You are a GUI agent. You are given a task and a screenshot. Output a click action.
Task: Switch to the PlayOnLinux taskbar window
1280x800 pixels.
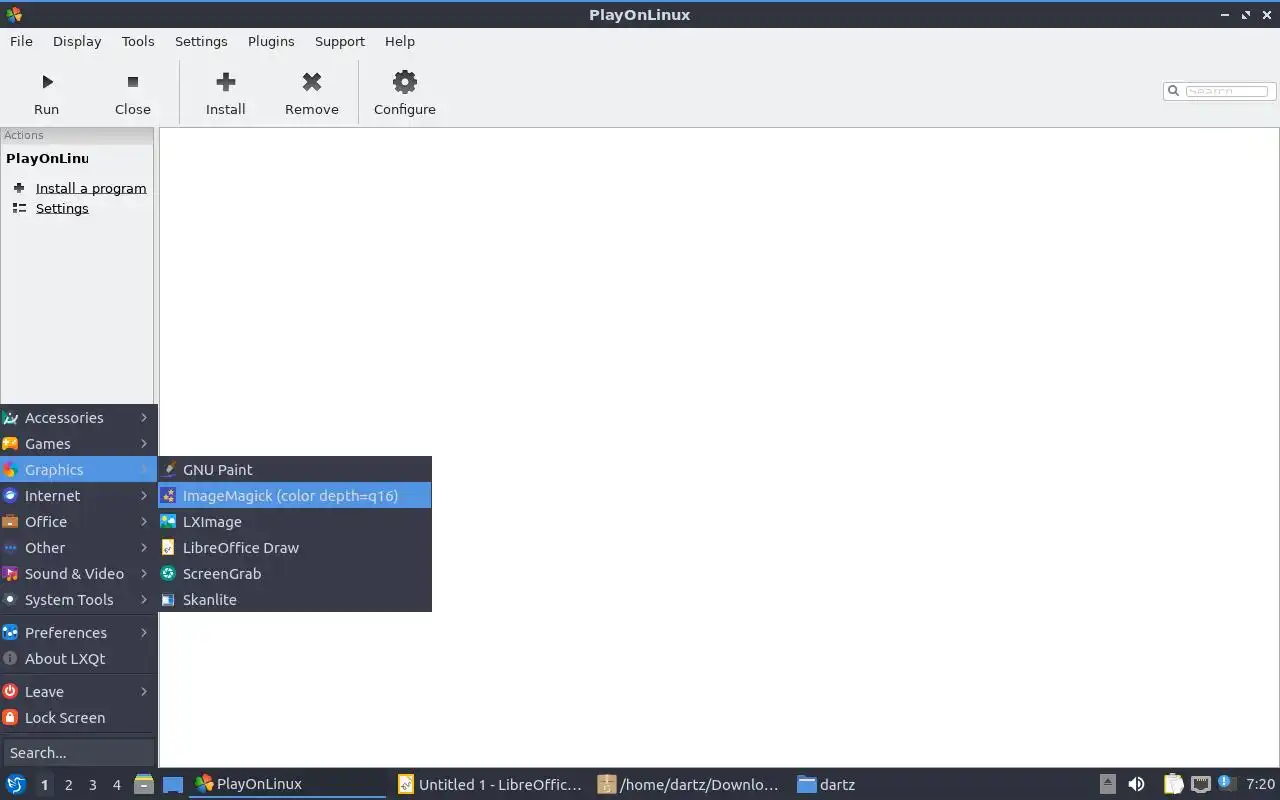click(x=289, y=784)
